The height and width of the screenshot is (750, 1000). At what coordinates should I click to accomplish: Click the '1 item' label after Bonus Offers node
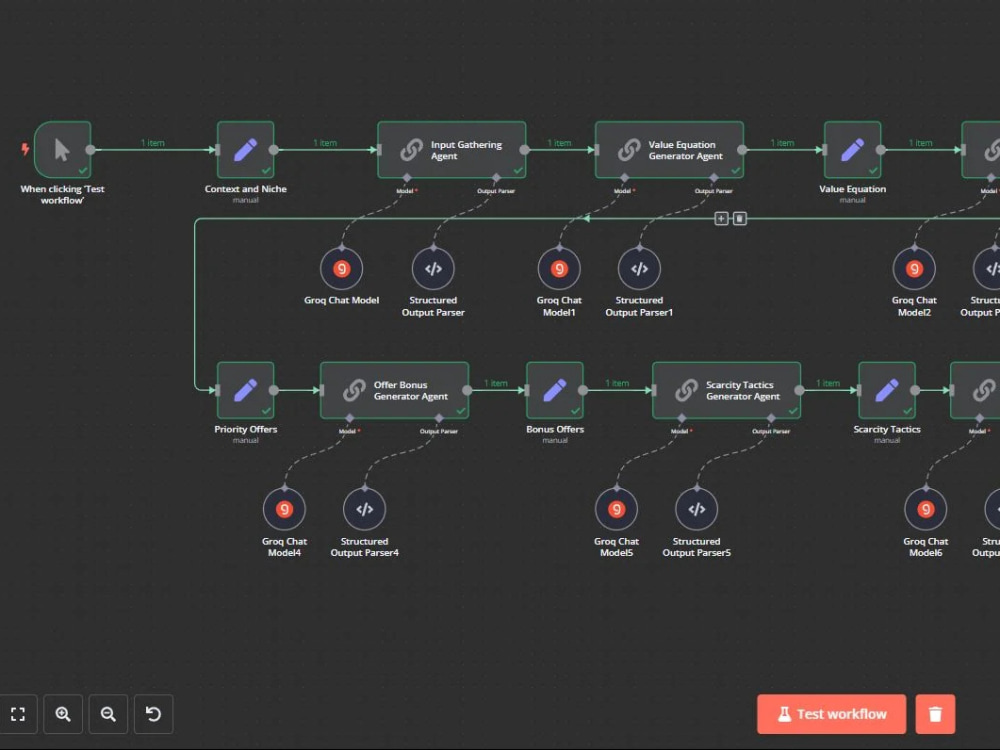point(617,383)
